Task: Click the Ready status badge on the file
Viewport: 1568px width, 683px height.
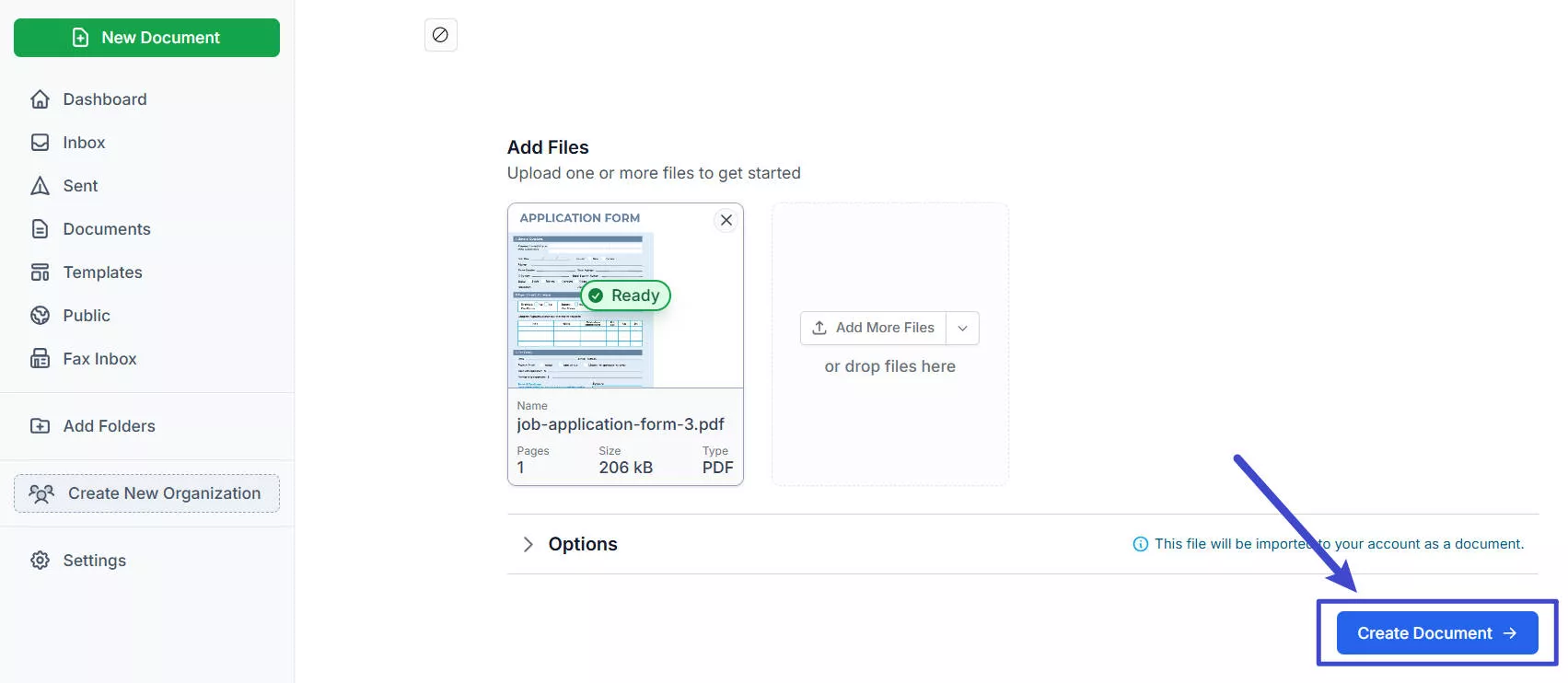Action: click(x=624, y=295)
